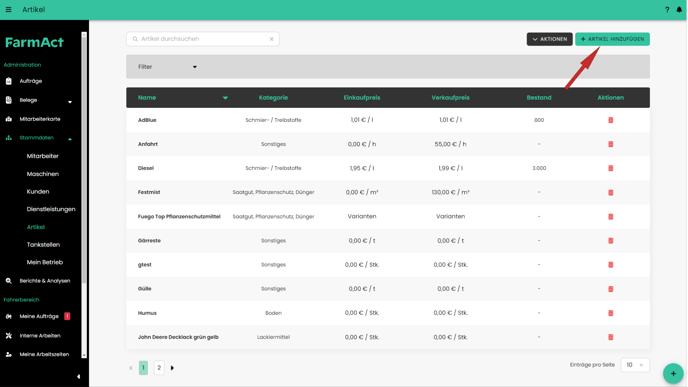This screenshot has height=387, width=688.
Task: Collapse the Stammdaten submenu
Action: (70, 139)
